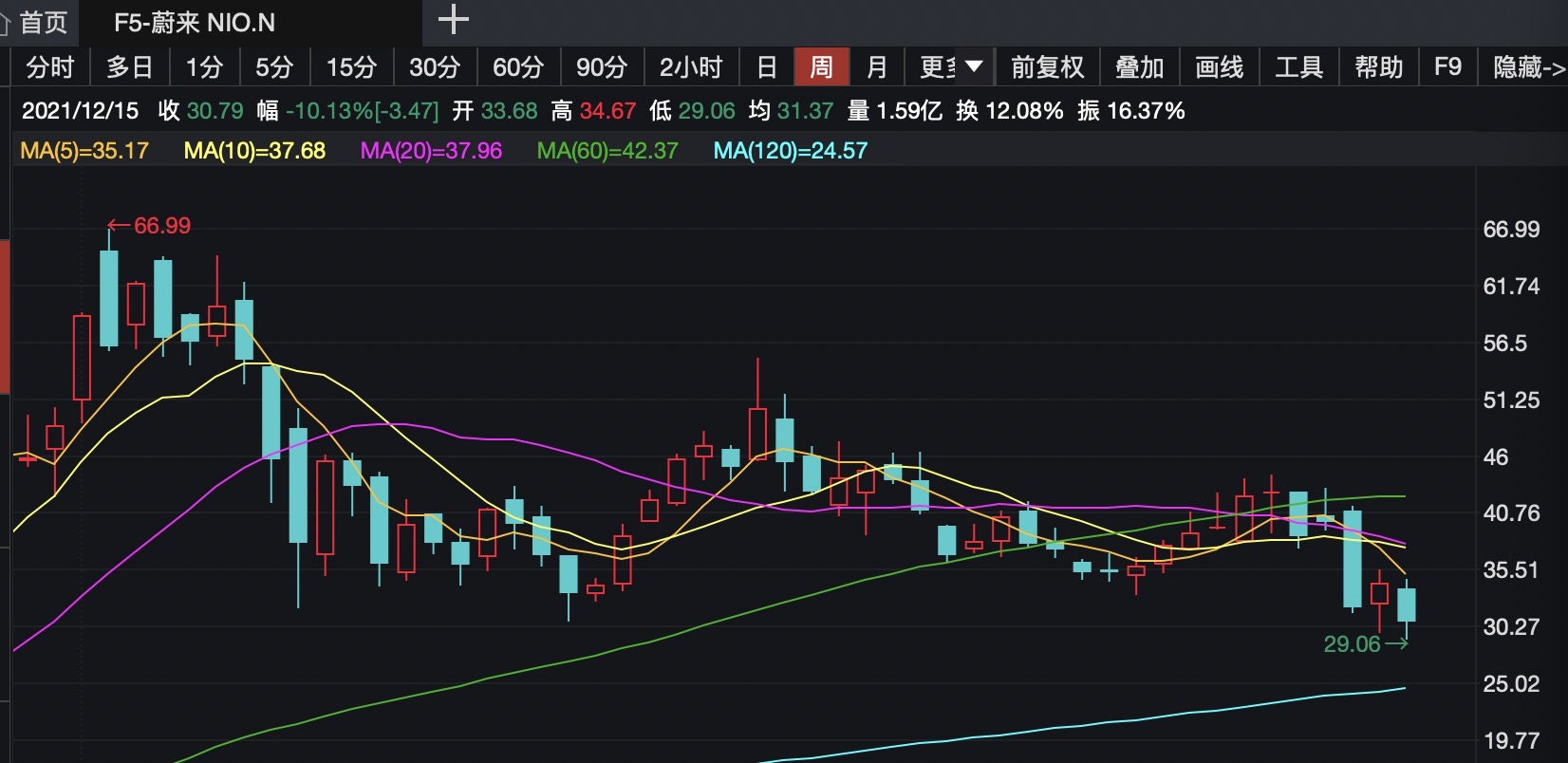Click the average price 31.37
The height and width of the screenshot is (763, 1568).
pyautogui.click(x=805, y=111)
